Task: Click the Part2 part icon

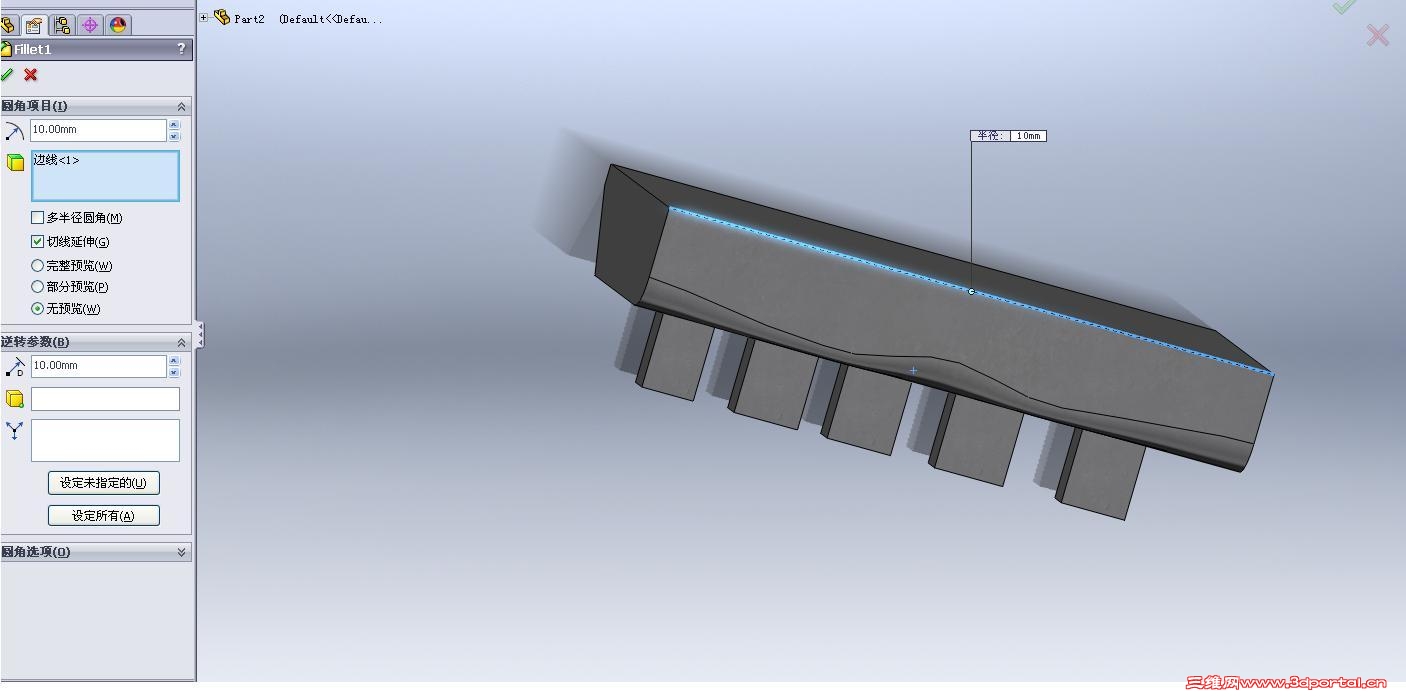Action: pos(222,17)
